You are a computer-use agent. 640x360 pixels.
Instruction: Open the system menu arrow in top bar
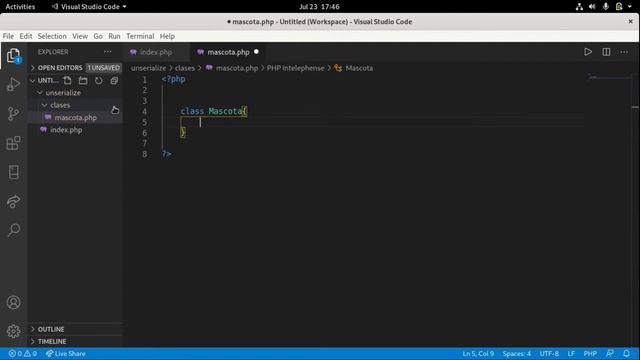point(630,7)
